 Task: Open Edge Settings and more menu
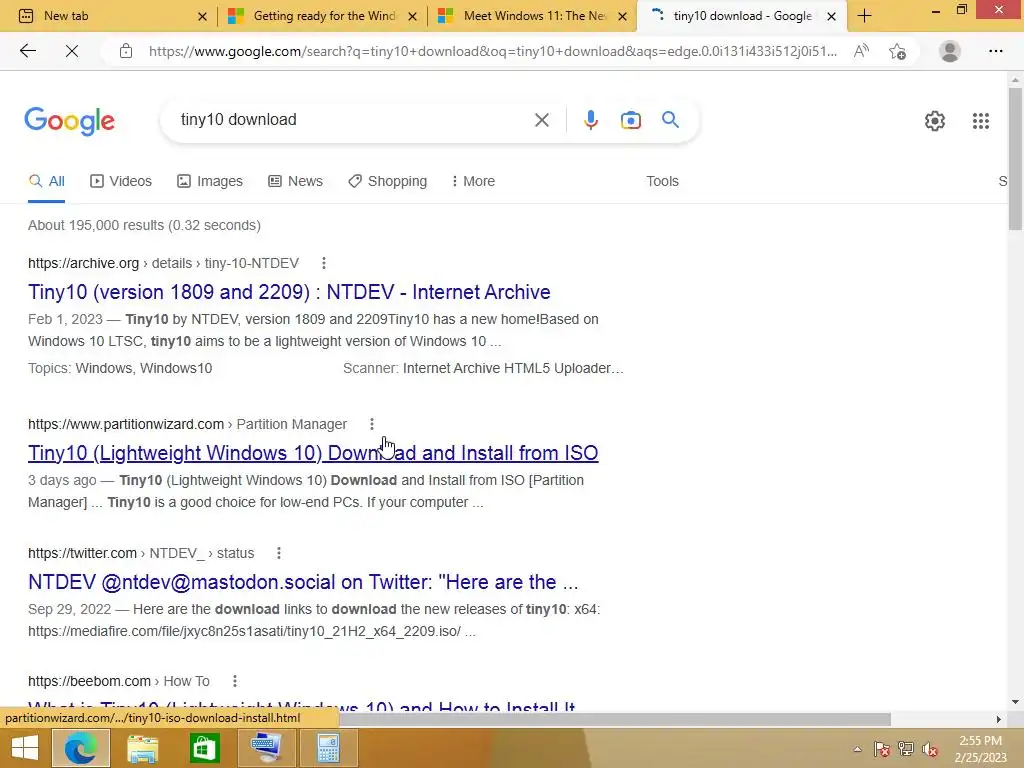pyautogui.click(x=995, y=51)
